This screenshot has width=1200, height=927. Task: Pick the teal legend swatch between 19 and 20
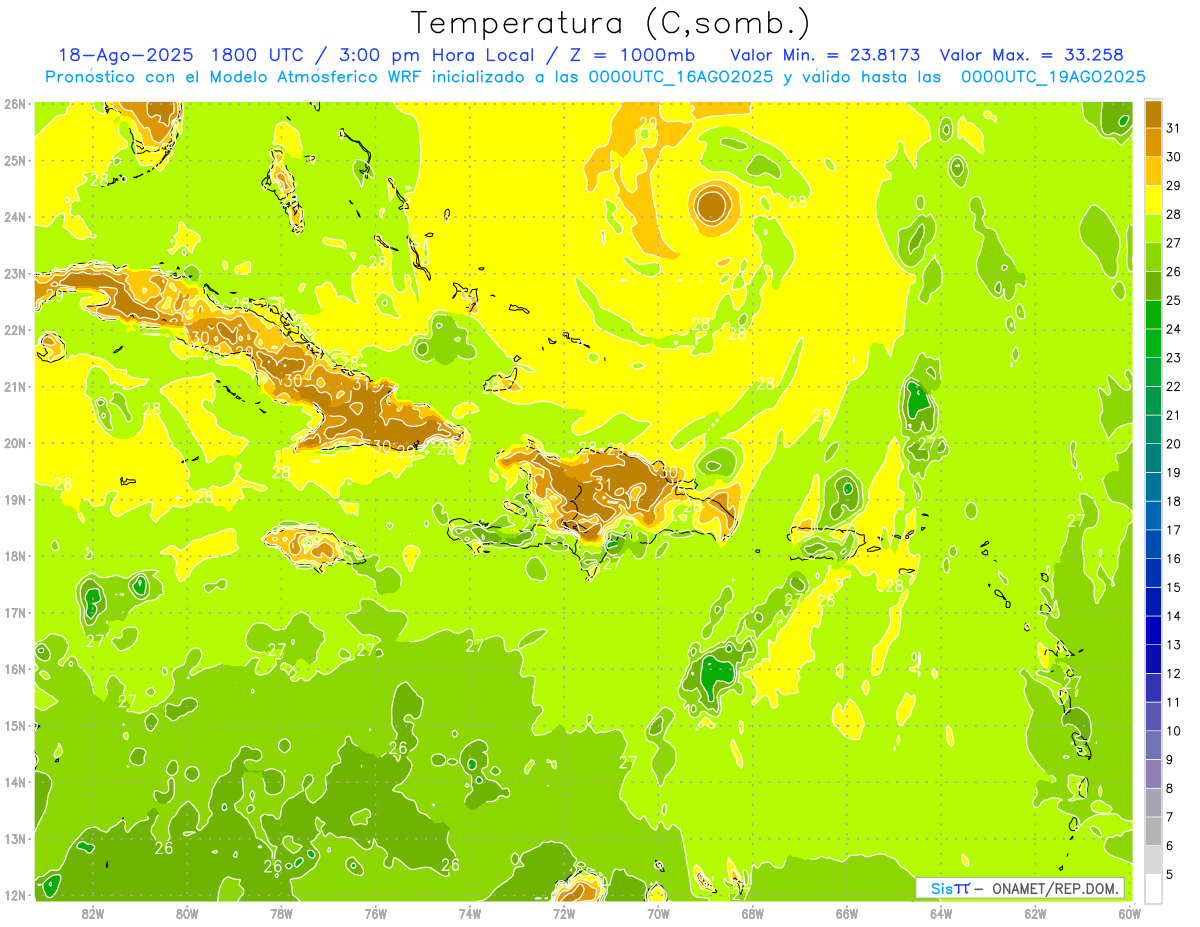point(1153,458)
